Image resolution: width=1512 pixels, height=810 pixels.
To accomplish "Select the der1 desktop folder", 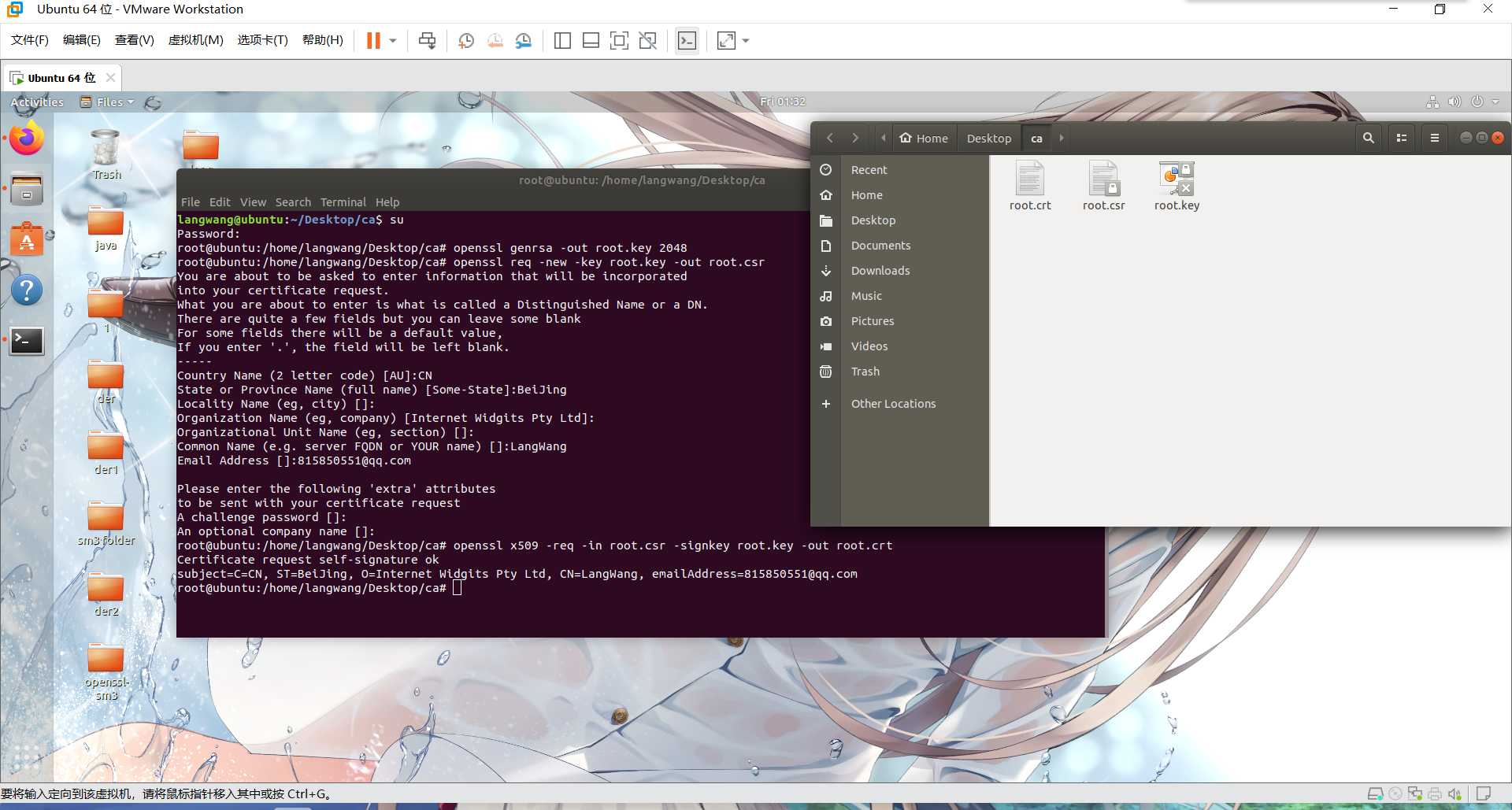I will coord(106,453).
